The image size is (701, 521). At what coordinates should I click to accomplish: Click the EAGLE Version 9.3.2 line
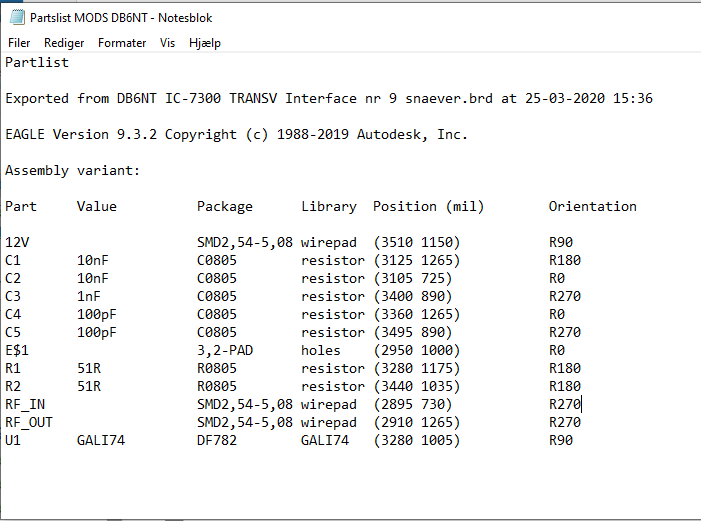coord(236,135)
